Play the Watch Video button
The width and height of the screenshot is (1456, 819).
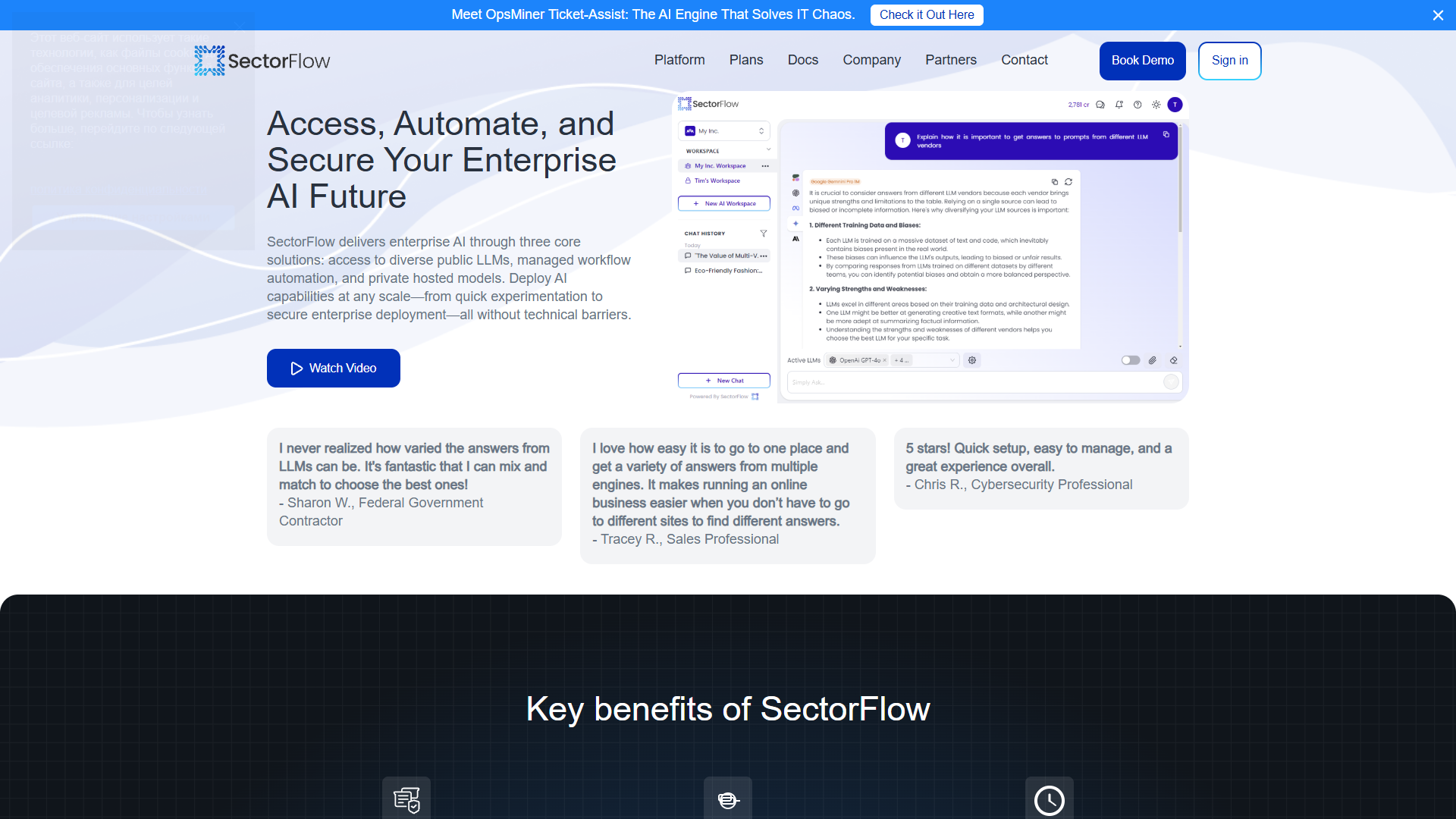pyautogui.click(x=334, y=369)
